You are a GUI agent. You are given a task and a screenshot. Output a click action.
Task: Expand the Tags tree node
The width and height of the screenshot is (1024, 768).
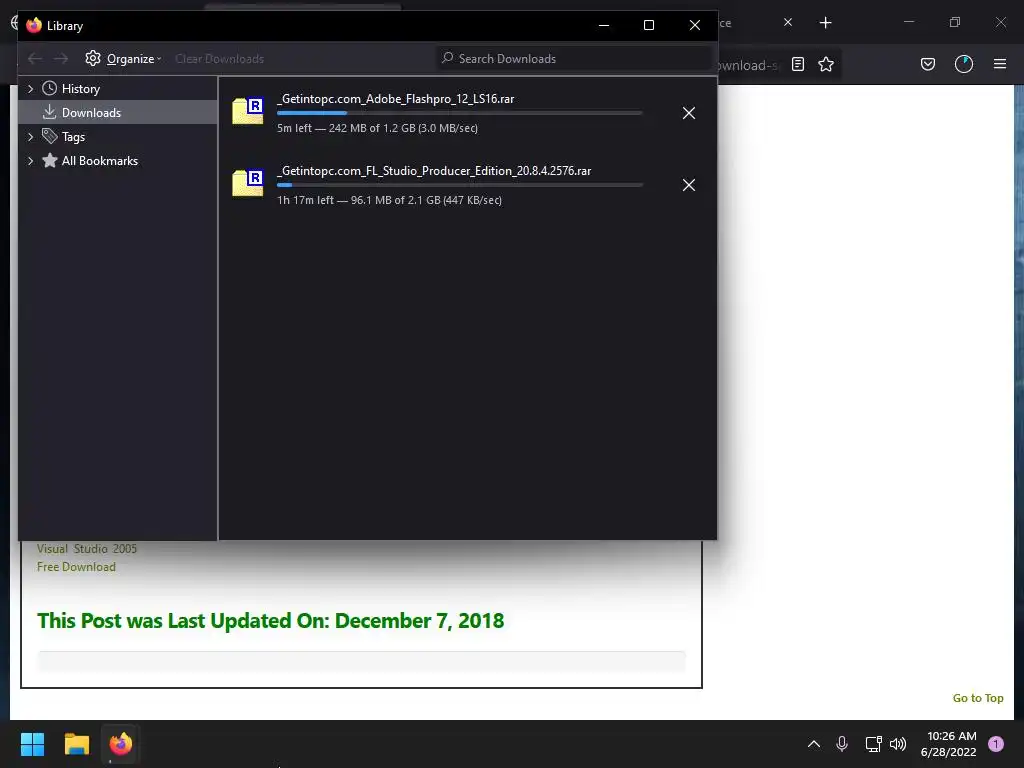click(30, 136)
